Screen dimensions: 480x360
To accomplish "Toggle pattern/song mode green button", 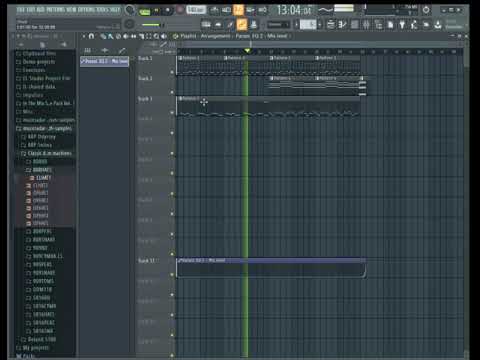I will pos(144,11).
